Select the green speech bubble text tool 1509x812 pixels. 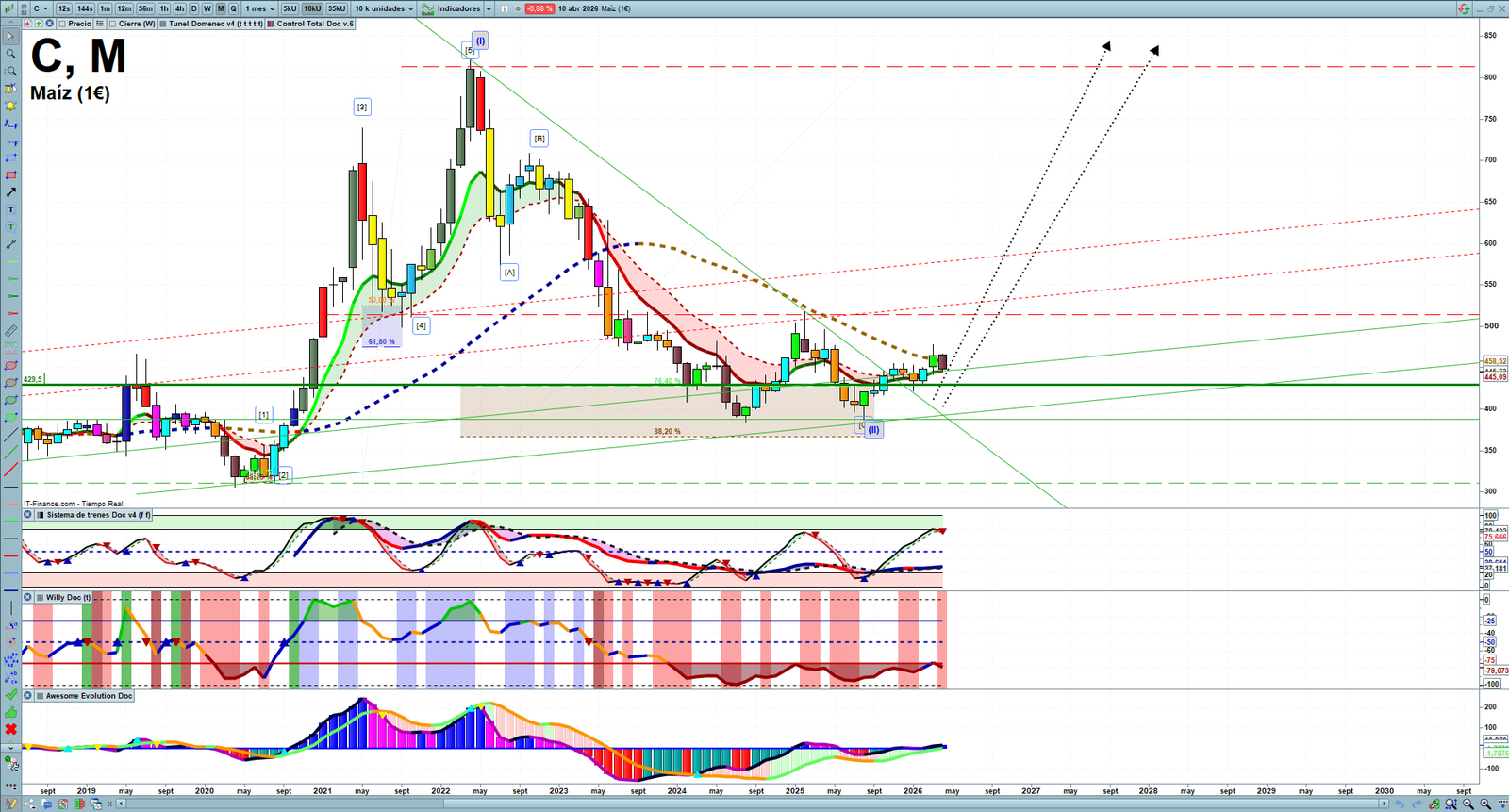pos(10,227)
